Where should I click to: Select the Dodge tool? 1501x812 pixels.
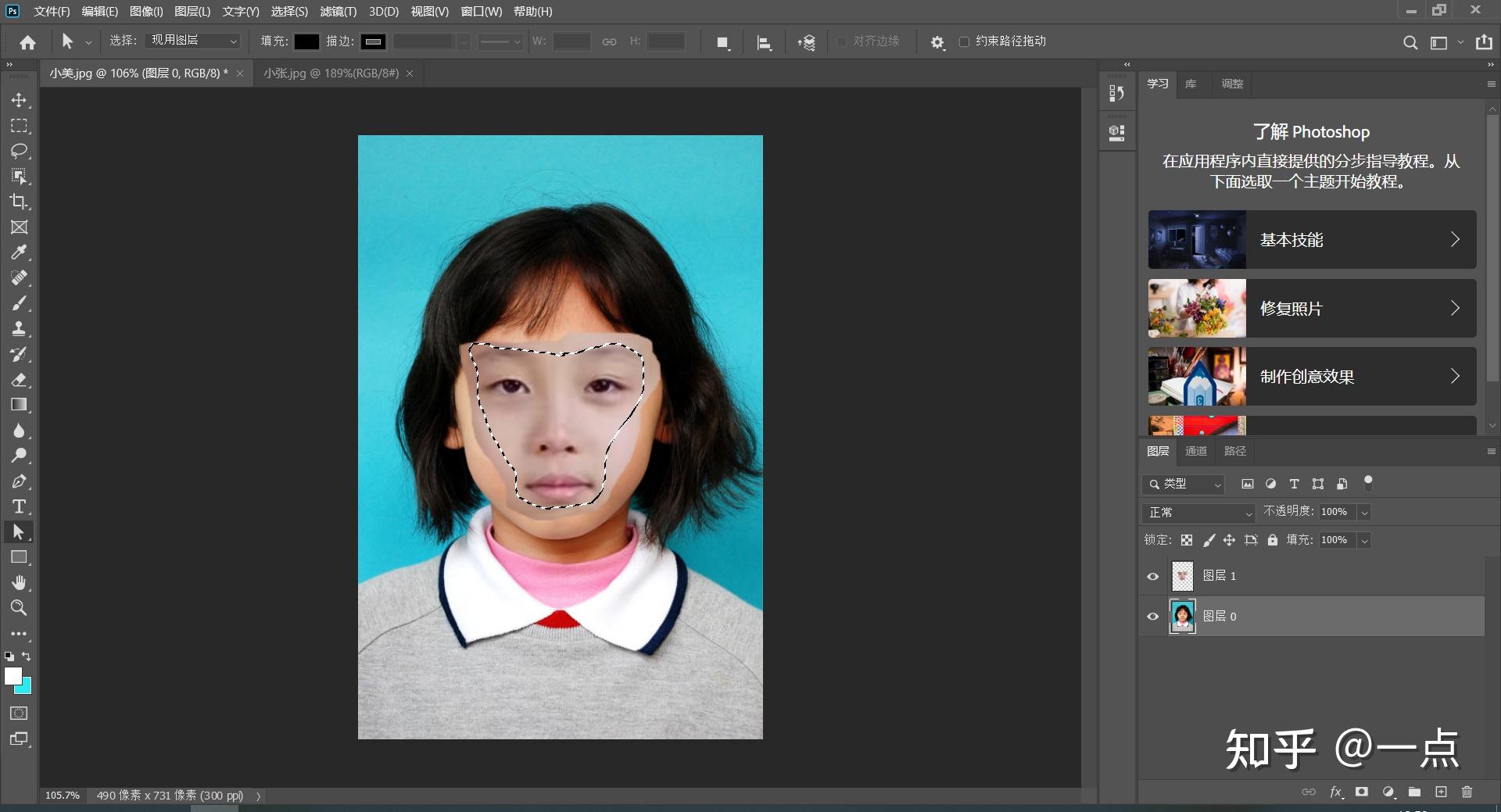(x=19, y=456)
